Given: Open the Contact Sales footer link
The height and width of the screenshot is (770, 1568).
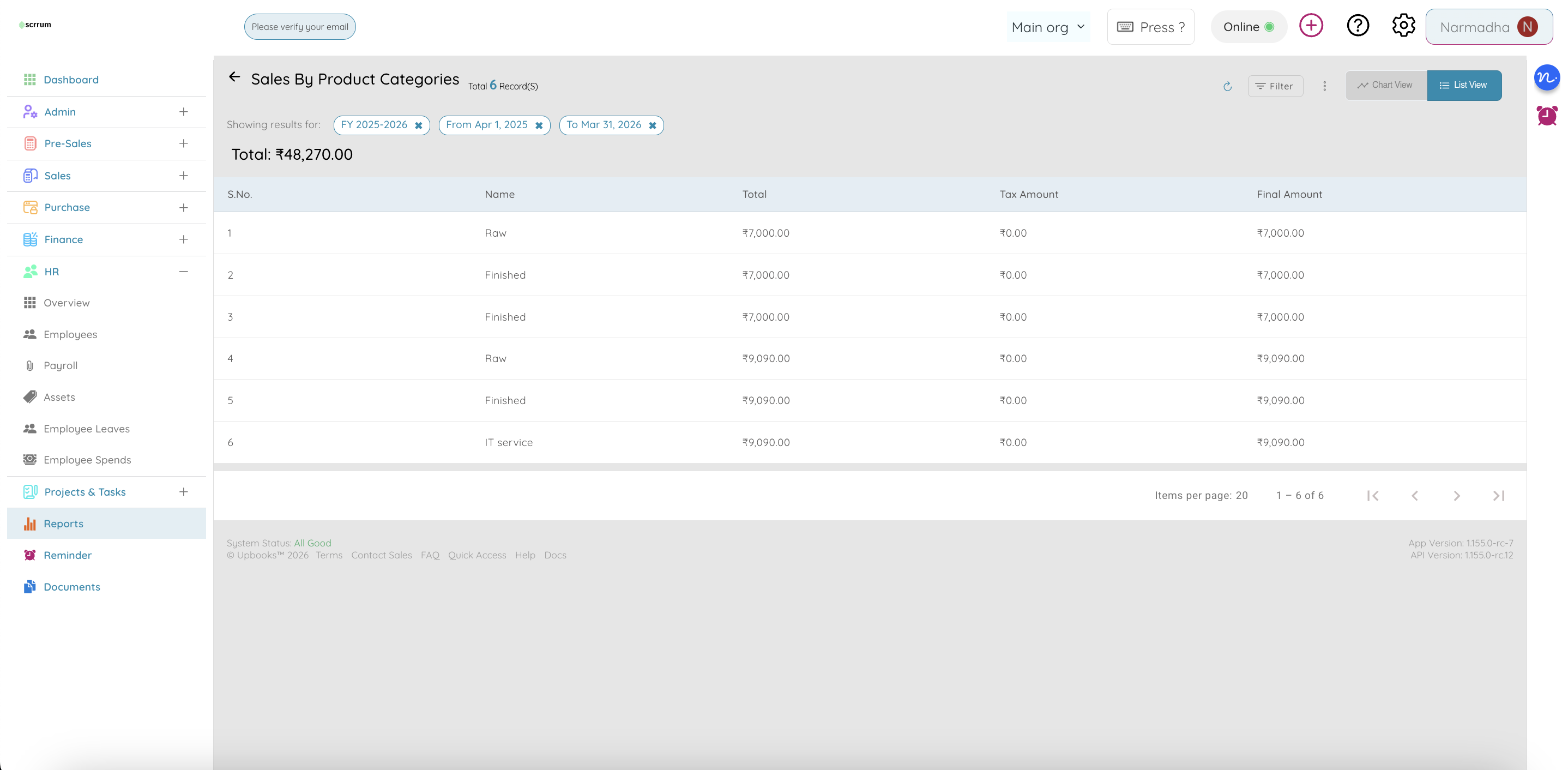Looking at the screenshot, I should pos(381,555).
